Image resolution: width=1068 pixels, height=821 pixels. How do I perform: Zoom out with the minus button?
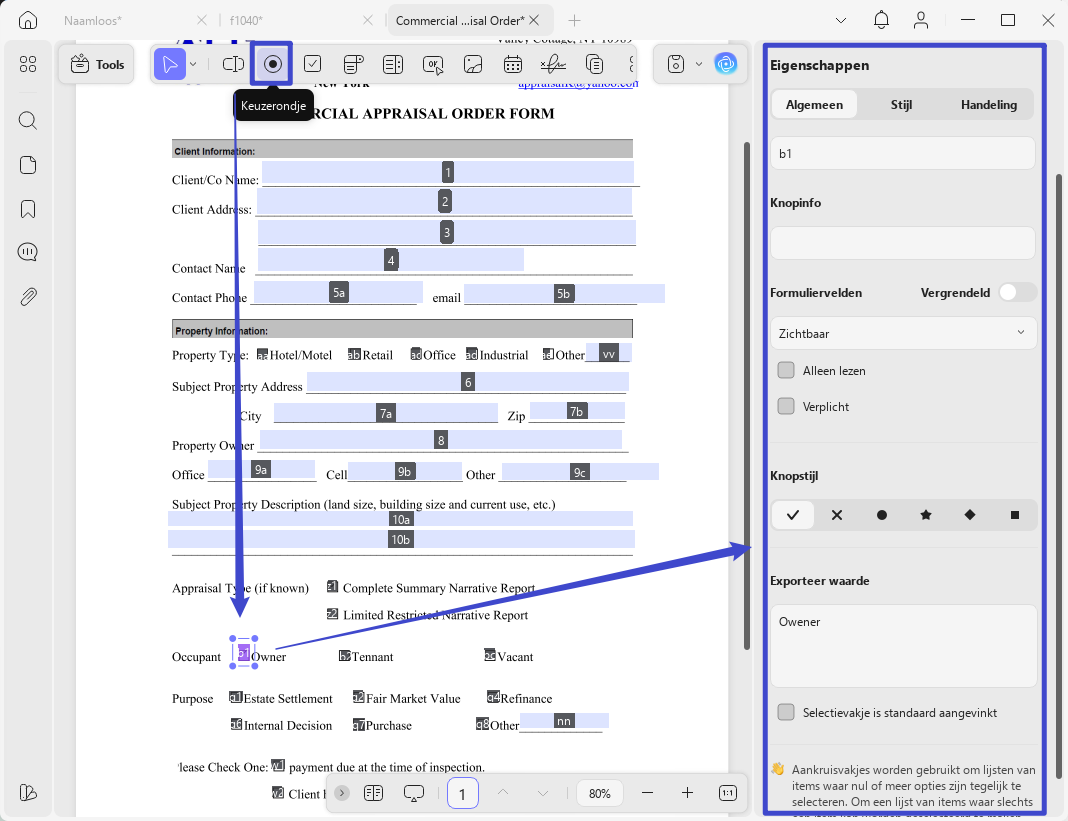[x=647, y=793]
